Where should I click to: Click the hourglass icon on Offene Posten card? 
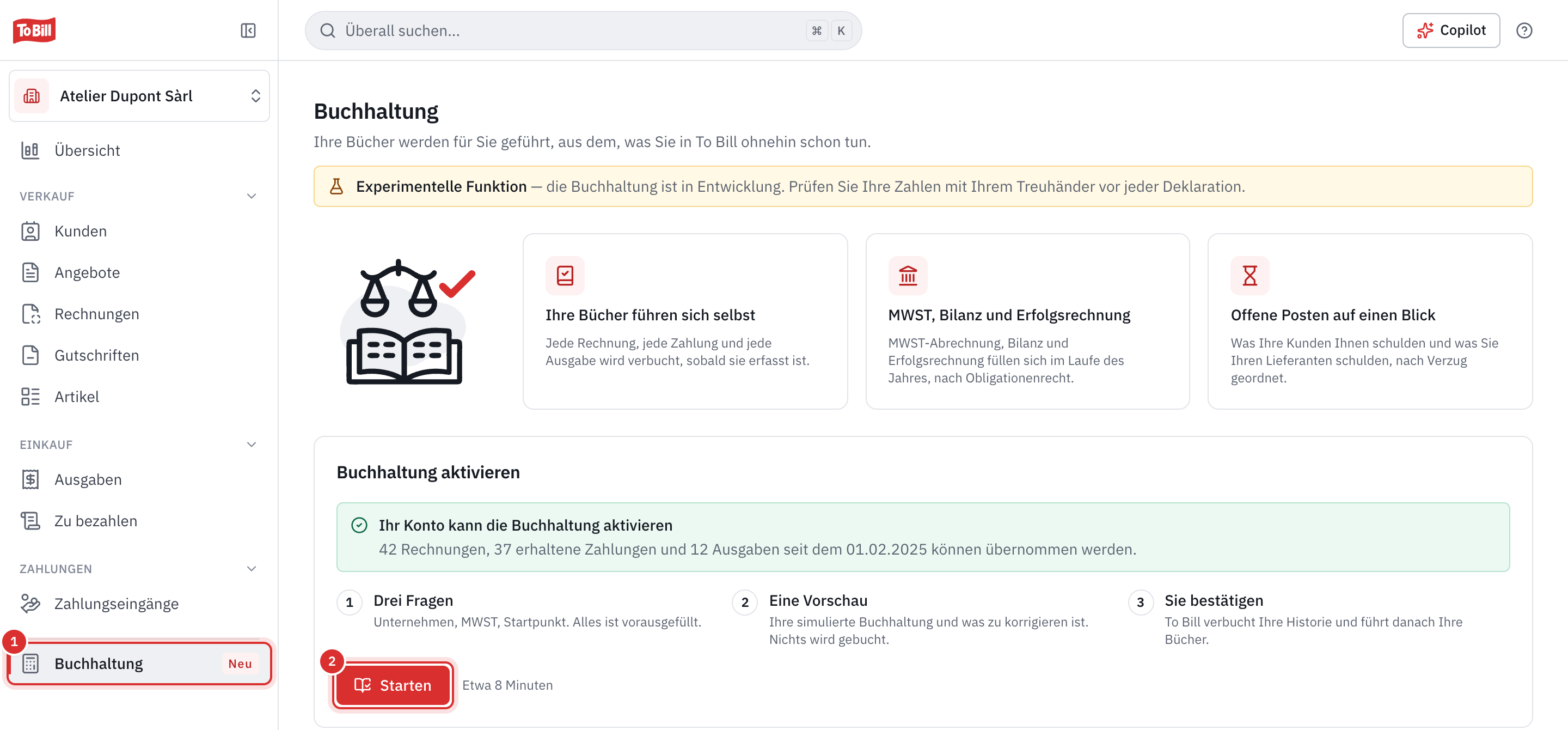(1249, 275)
